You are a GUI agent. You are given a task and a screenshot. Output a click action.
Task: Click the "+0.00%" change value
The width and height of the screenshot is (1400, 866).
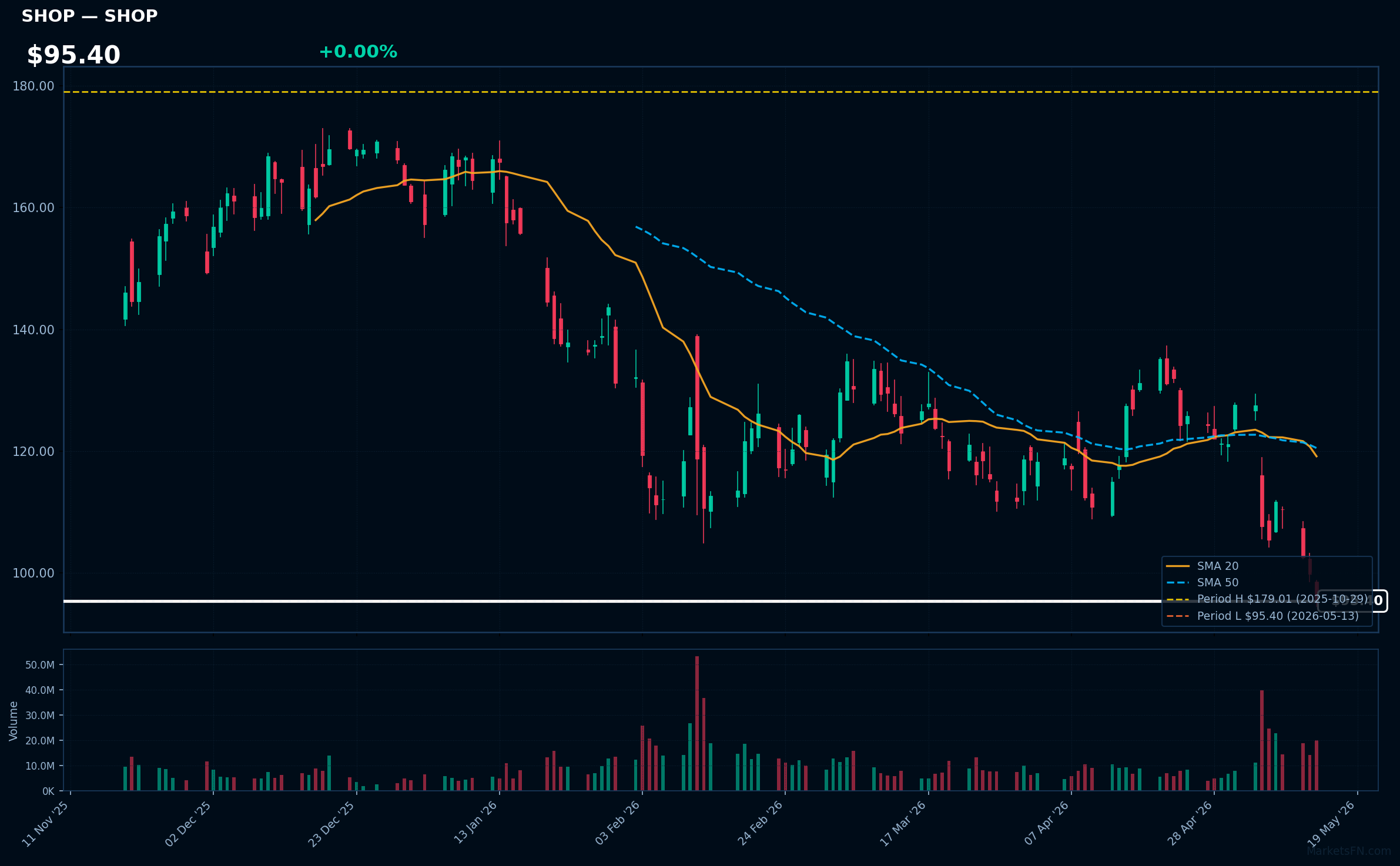pyautogui.click(x=358, y=52)
